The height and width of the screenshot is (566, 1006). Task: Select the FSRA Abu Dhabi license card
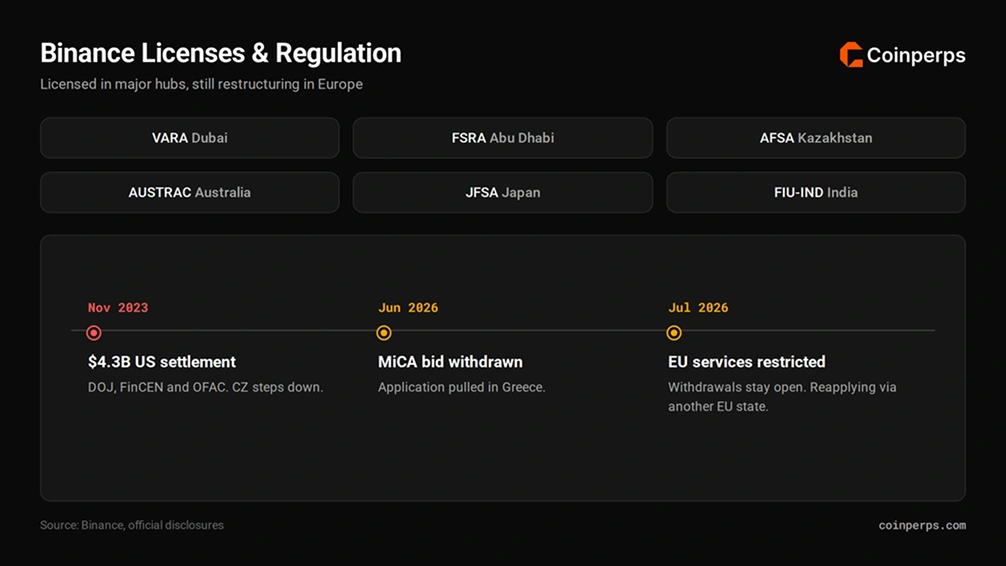tap(503, 138)
